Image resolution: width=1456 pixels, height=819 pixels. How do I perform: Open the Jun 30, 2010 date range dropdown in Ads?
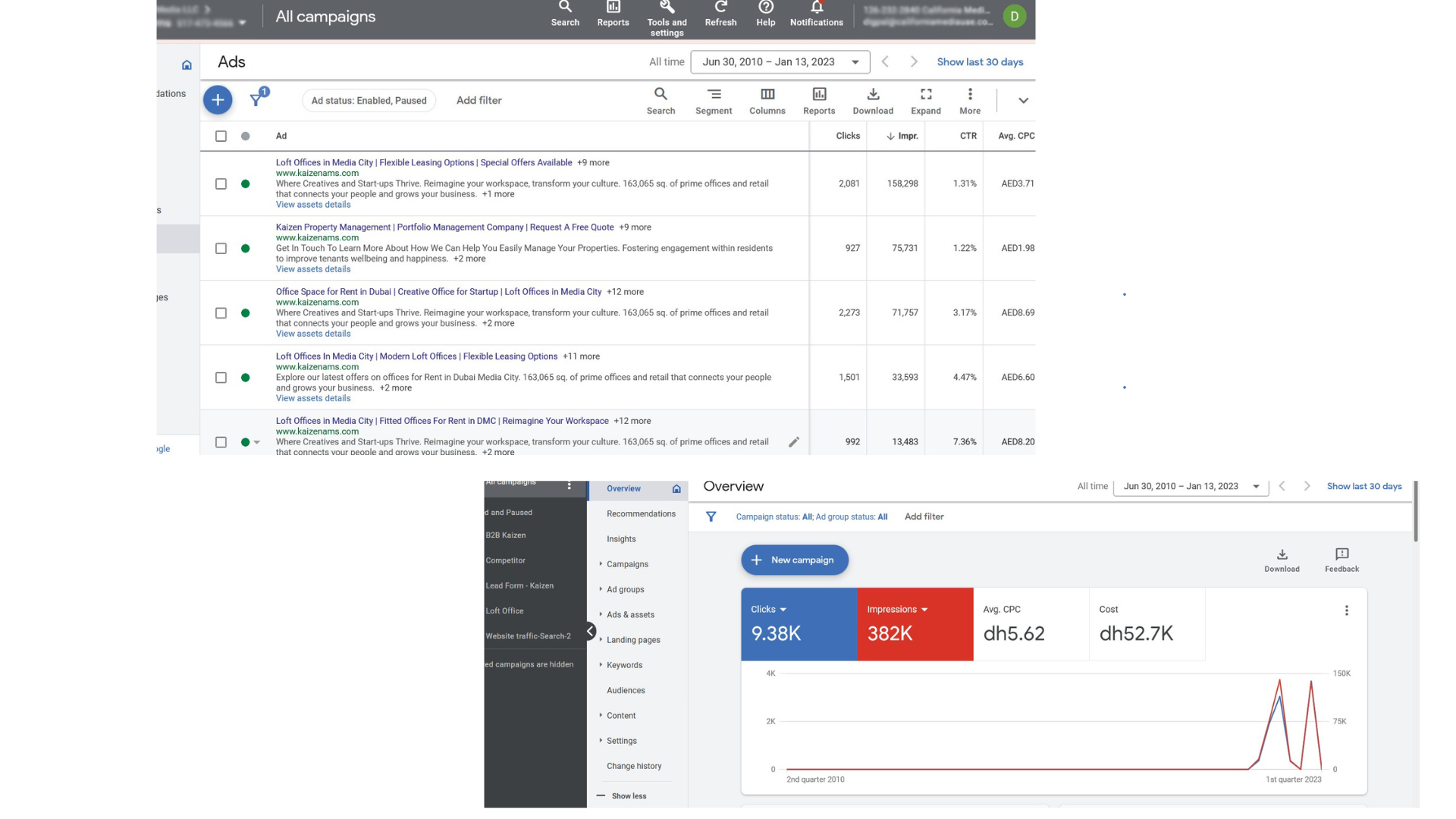pos(780,62)
